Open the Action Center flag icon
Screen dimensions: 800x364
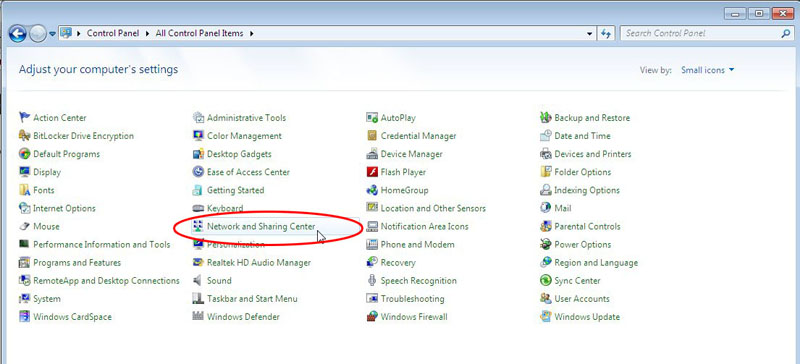24,117
